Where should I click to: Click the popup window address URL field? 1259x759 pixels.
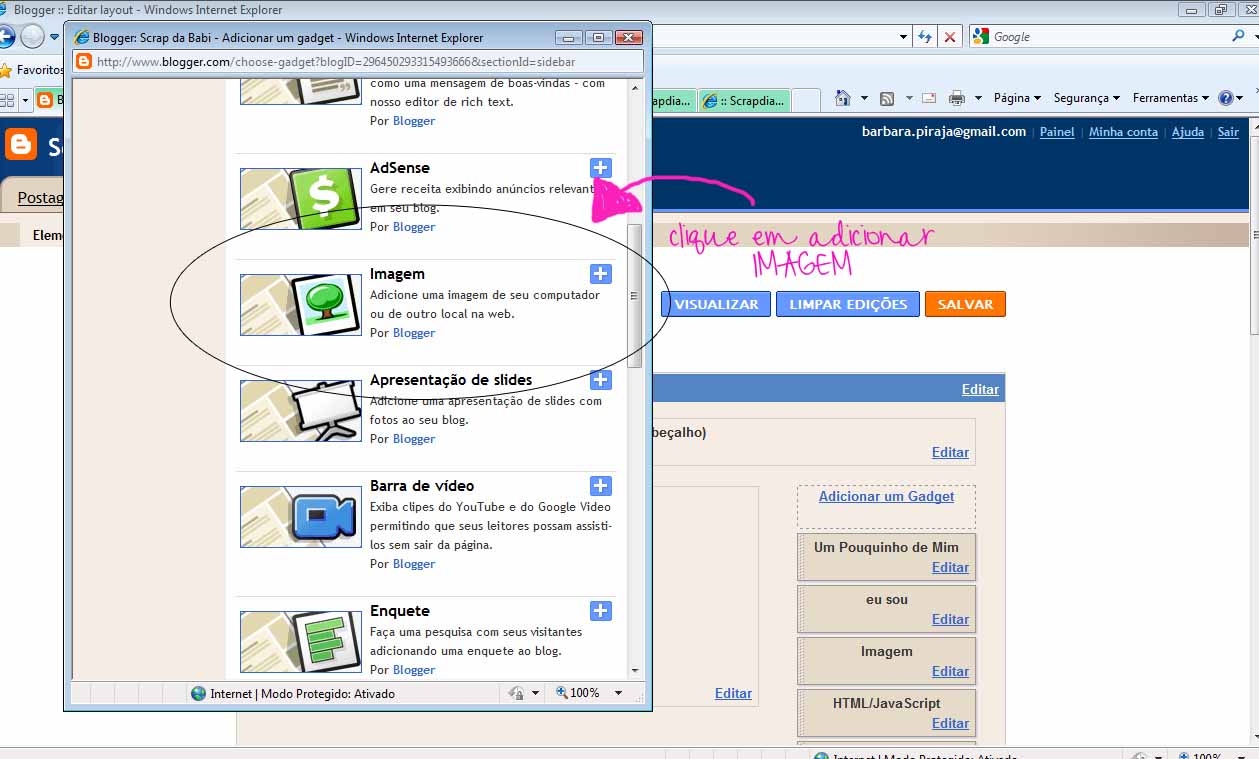[x=358, y=61]
